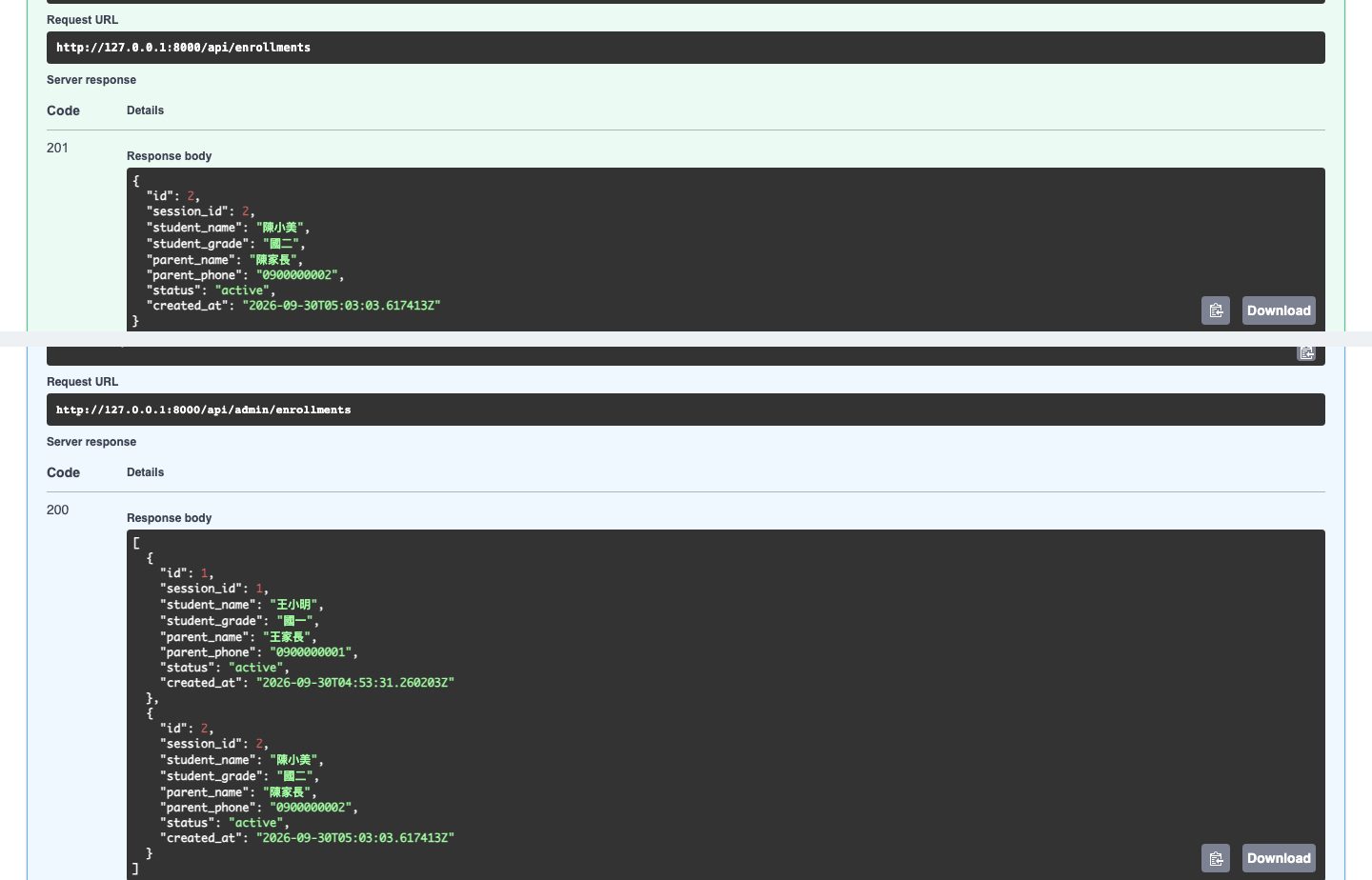Click "陳小美" in the 201 response body

click(280, 228)
